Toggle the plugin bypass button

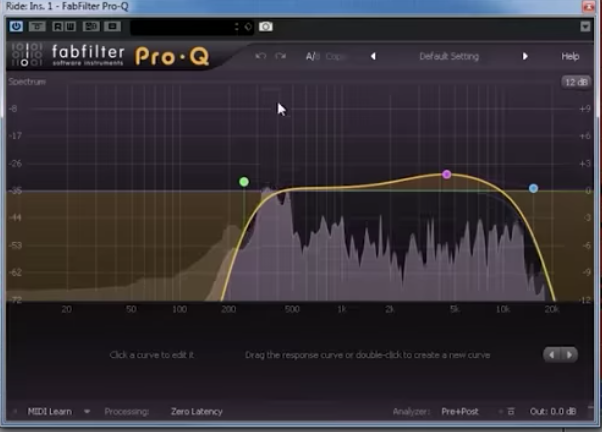(x=37, y=26)
